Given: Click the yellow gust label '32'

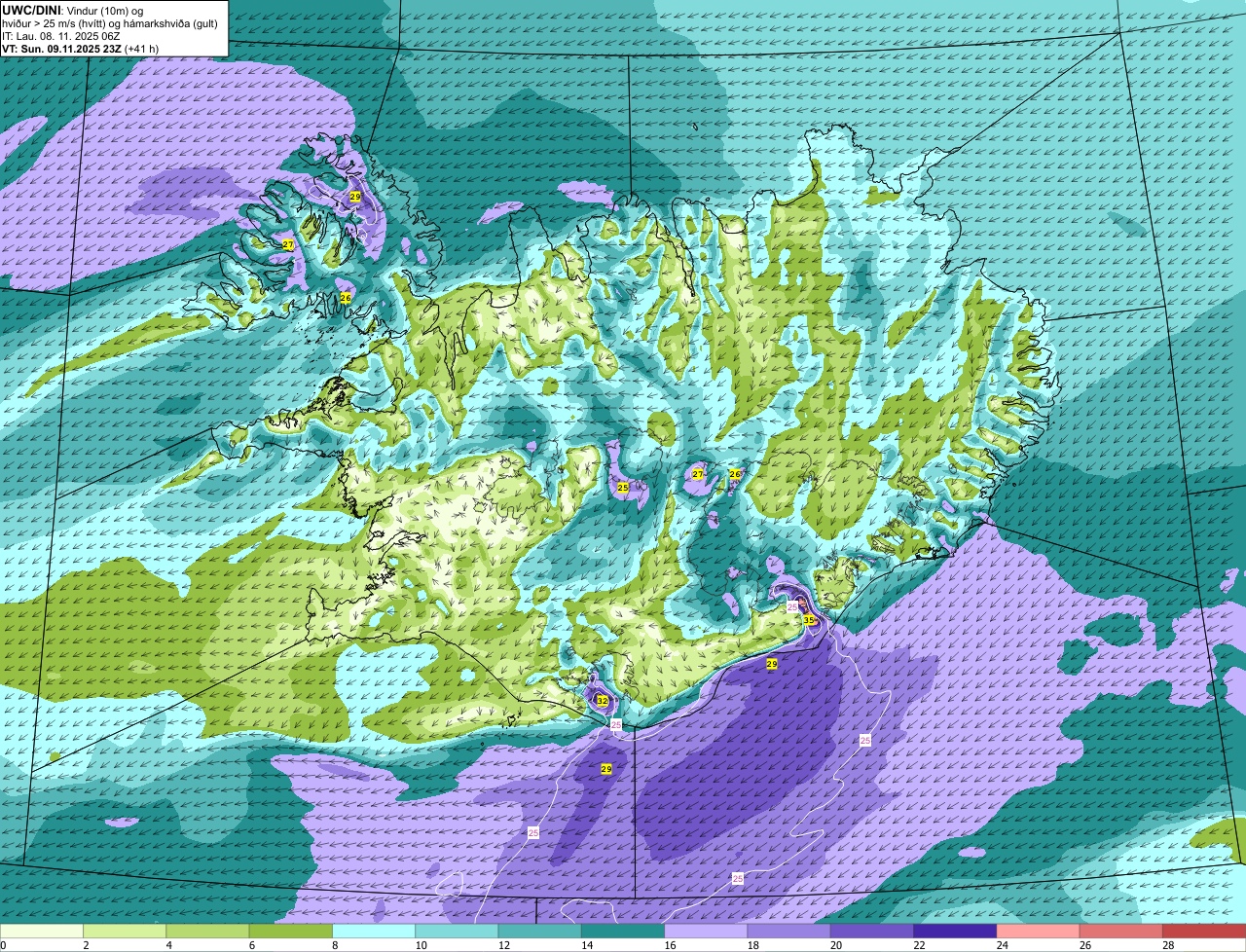Looking at the screenshot, I should pyautogui.click(x=602, y=701).
